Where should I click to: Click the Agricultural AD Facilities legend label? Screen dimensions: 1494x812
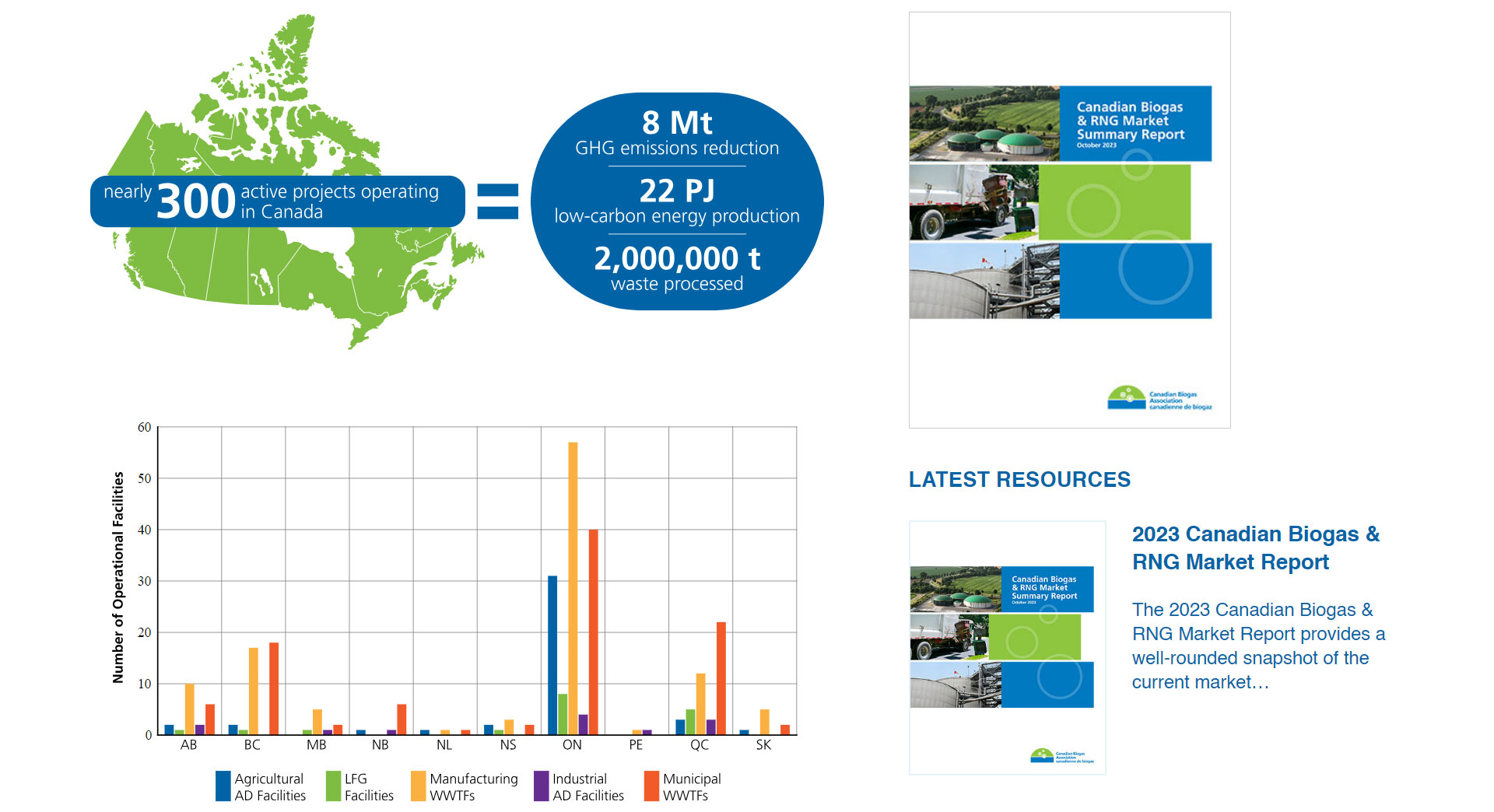pos(270,787)
